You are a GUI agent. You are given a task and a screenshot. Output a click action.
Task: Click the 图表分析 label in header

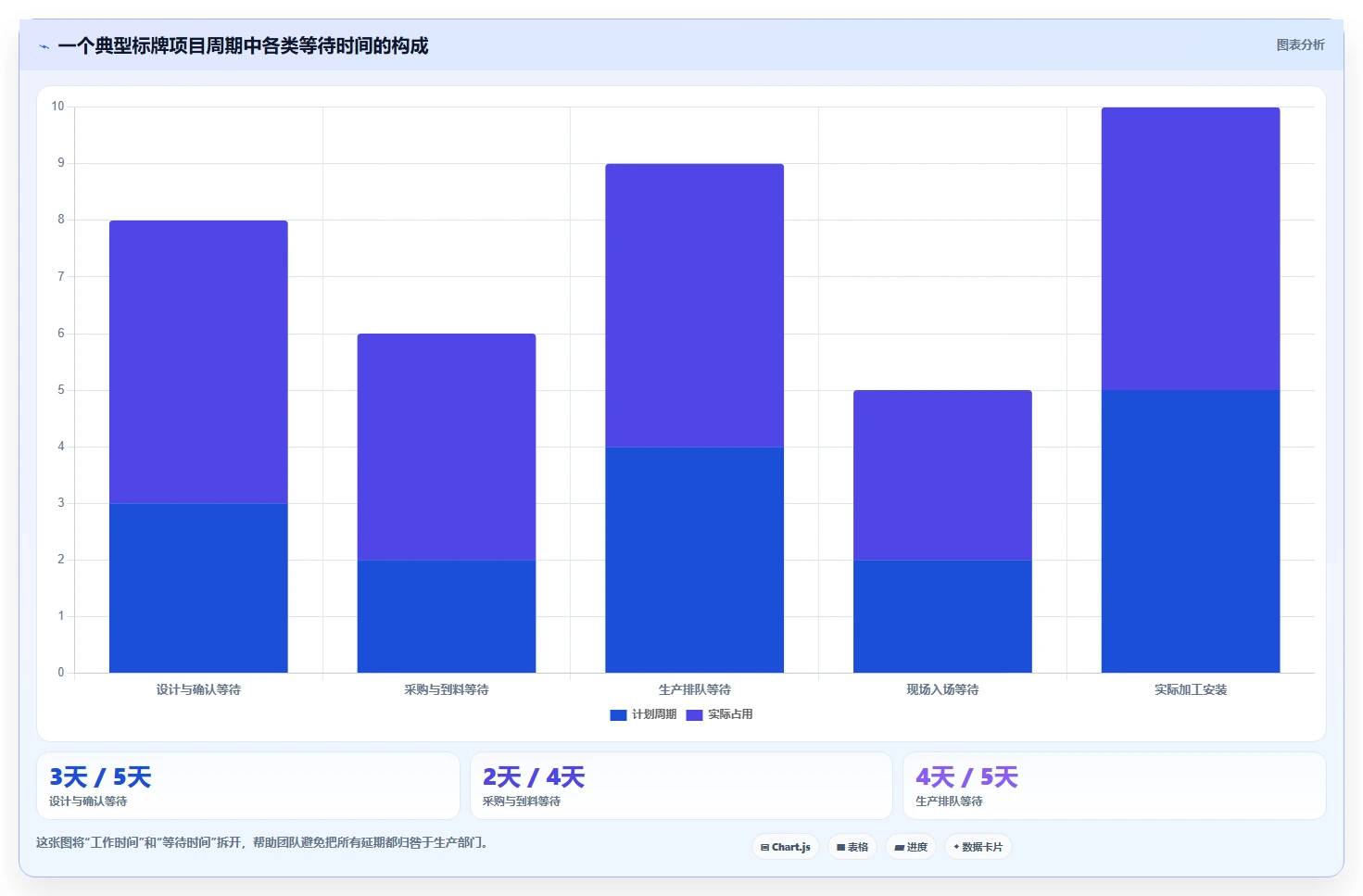click(x=1300, y=44)
